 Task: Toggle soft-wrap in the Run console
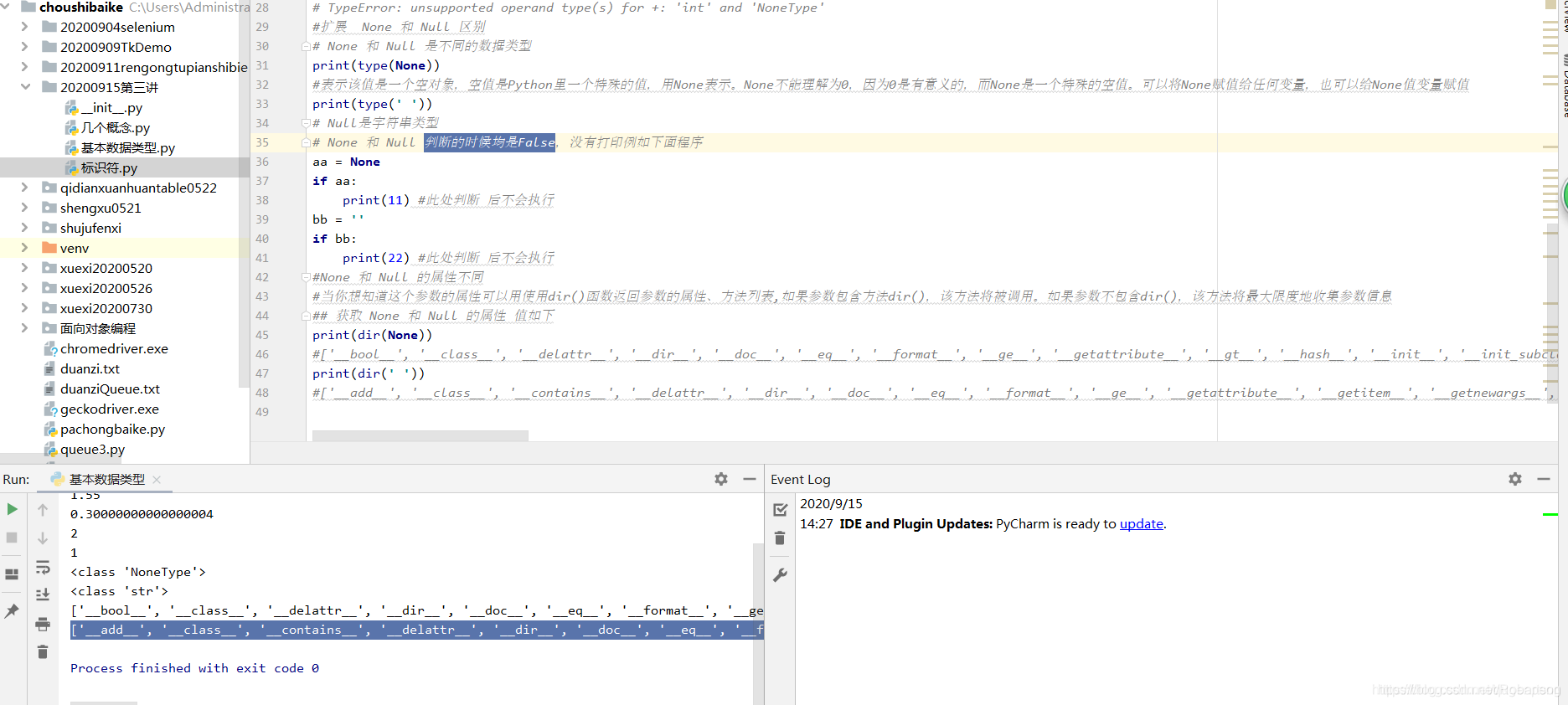pyautogui.click(x=43, y=567)
